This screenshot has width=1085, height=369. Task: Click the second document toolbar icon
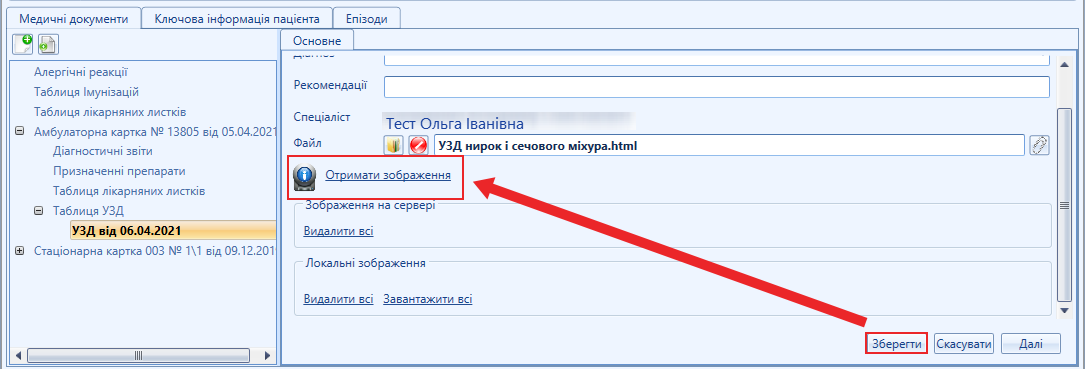tap(48, 44)
